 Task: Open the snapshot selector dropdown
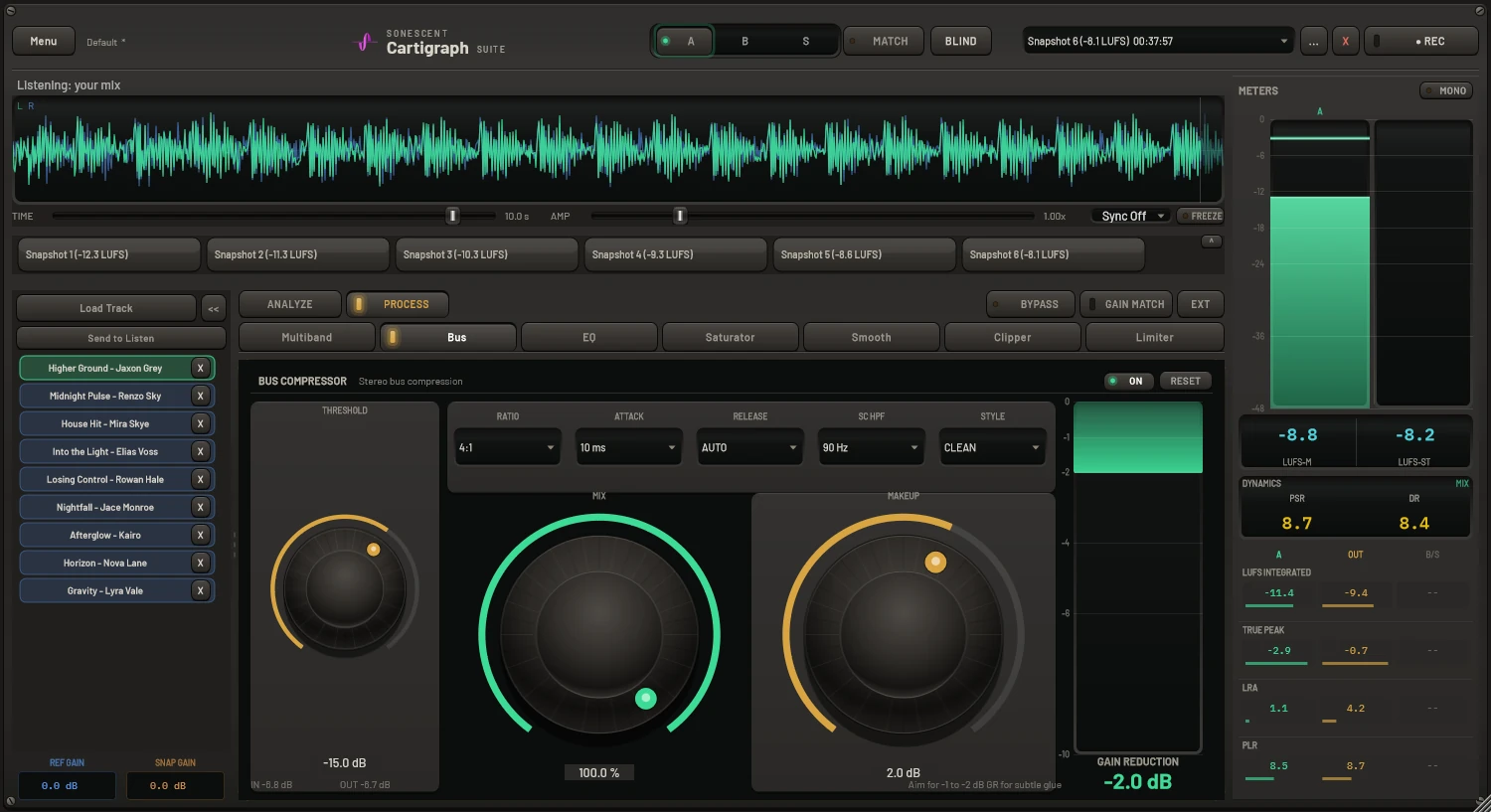(1159, 41)
